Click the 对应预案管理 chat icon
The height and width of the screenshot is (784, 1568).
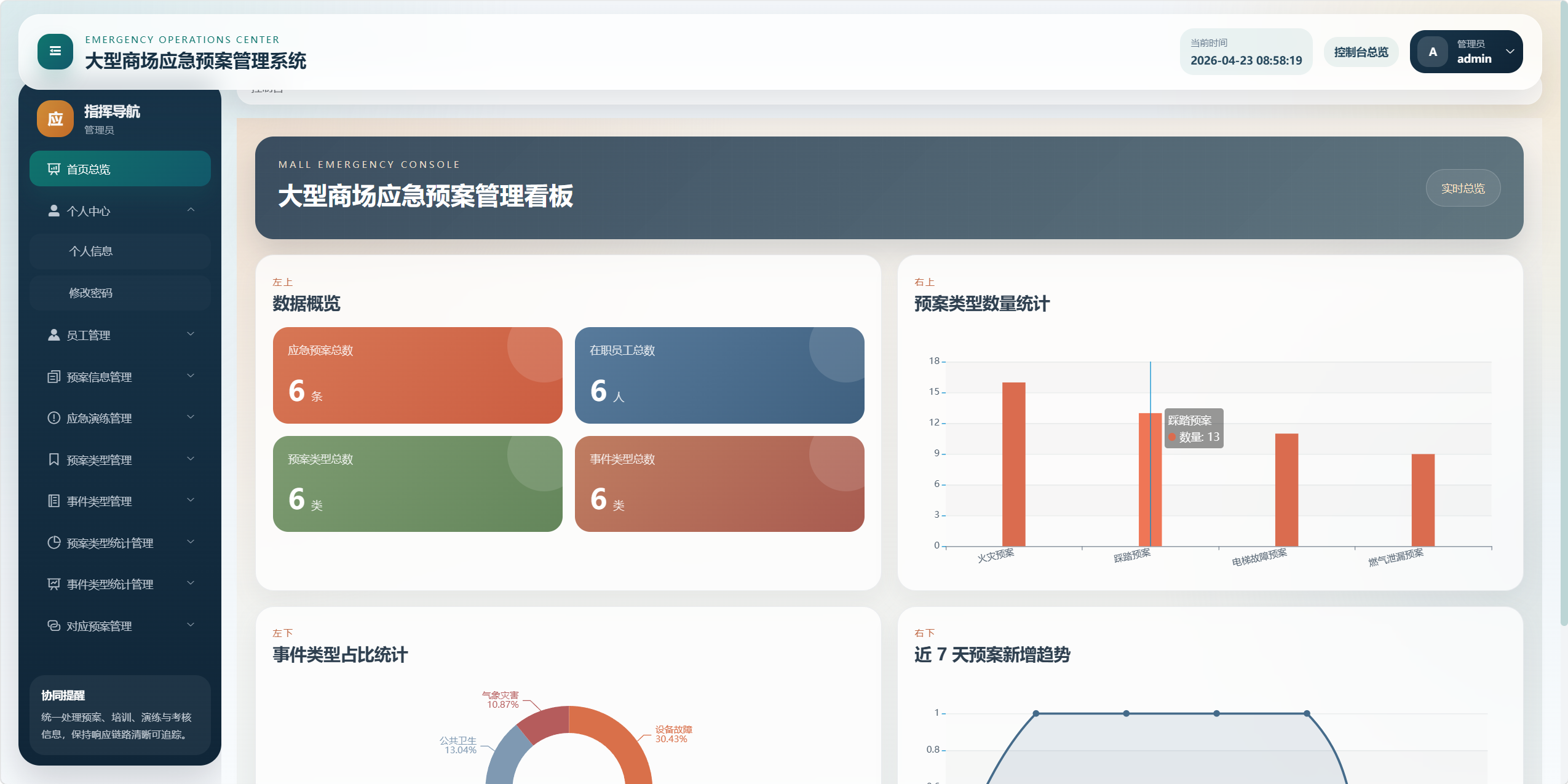coord(54,626)
